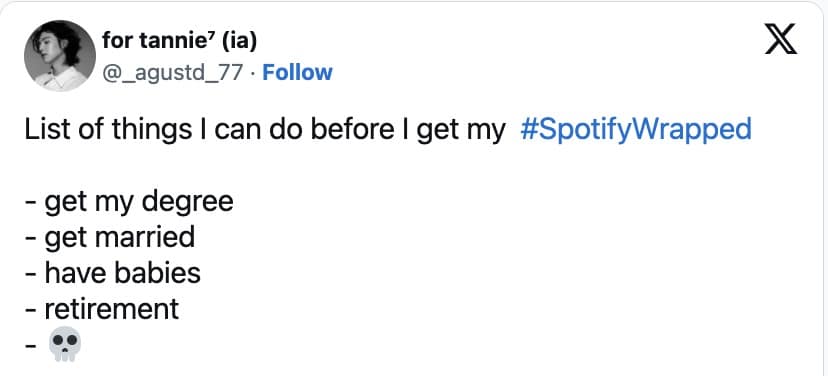The image size is (828, 376).
Task: Click the 'have babies' line
Action: pyautogui.click(x=112, y=273)
